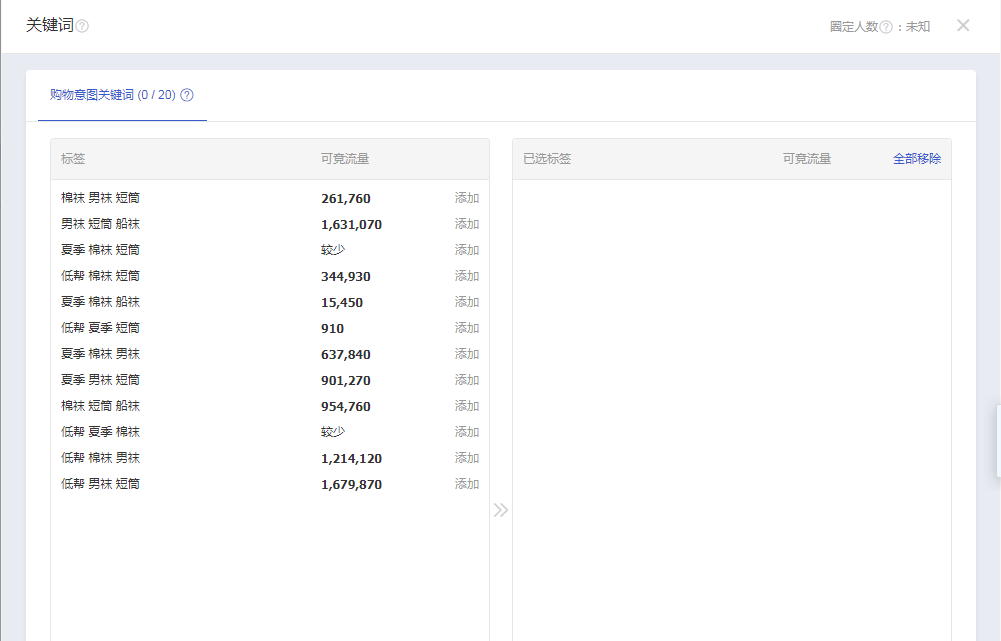The height and width of the screenshot is (641, 1001).
Task: Click the traffic value 1,679,870
Action: (x=352, y=485)
